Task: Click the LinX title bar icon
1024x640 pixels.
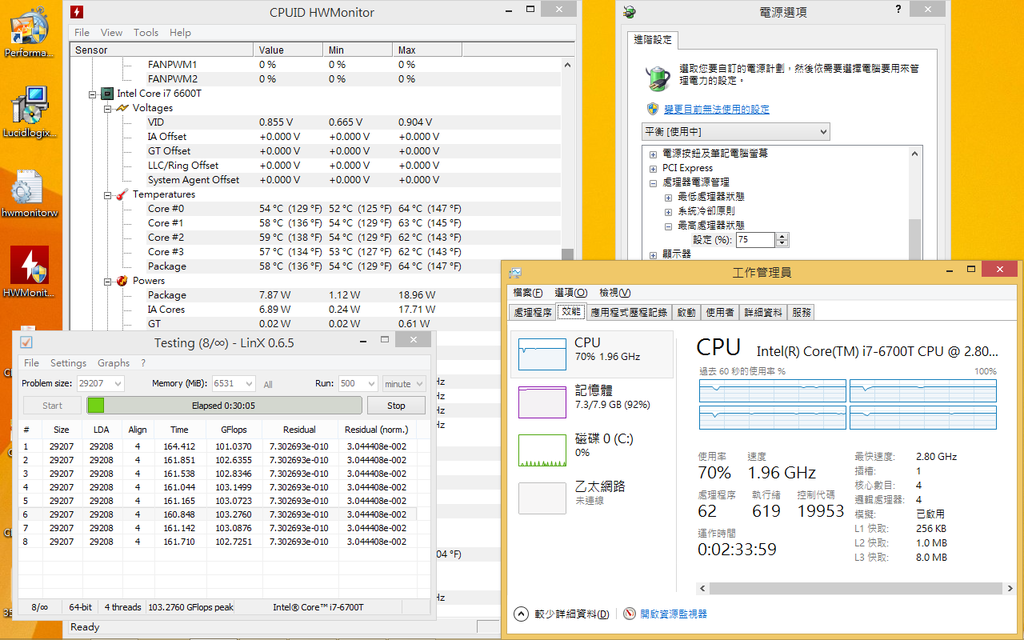Action: coord(26,342)
